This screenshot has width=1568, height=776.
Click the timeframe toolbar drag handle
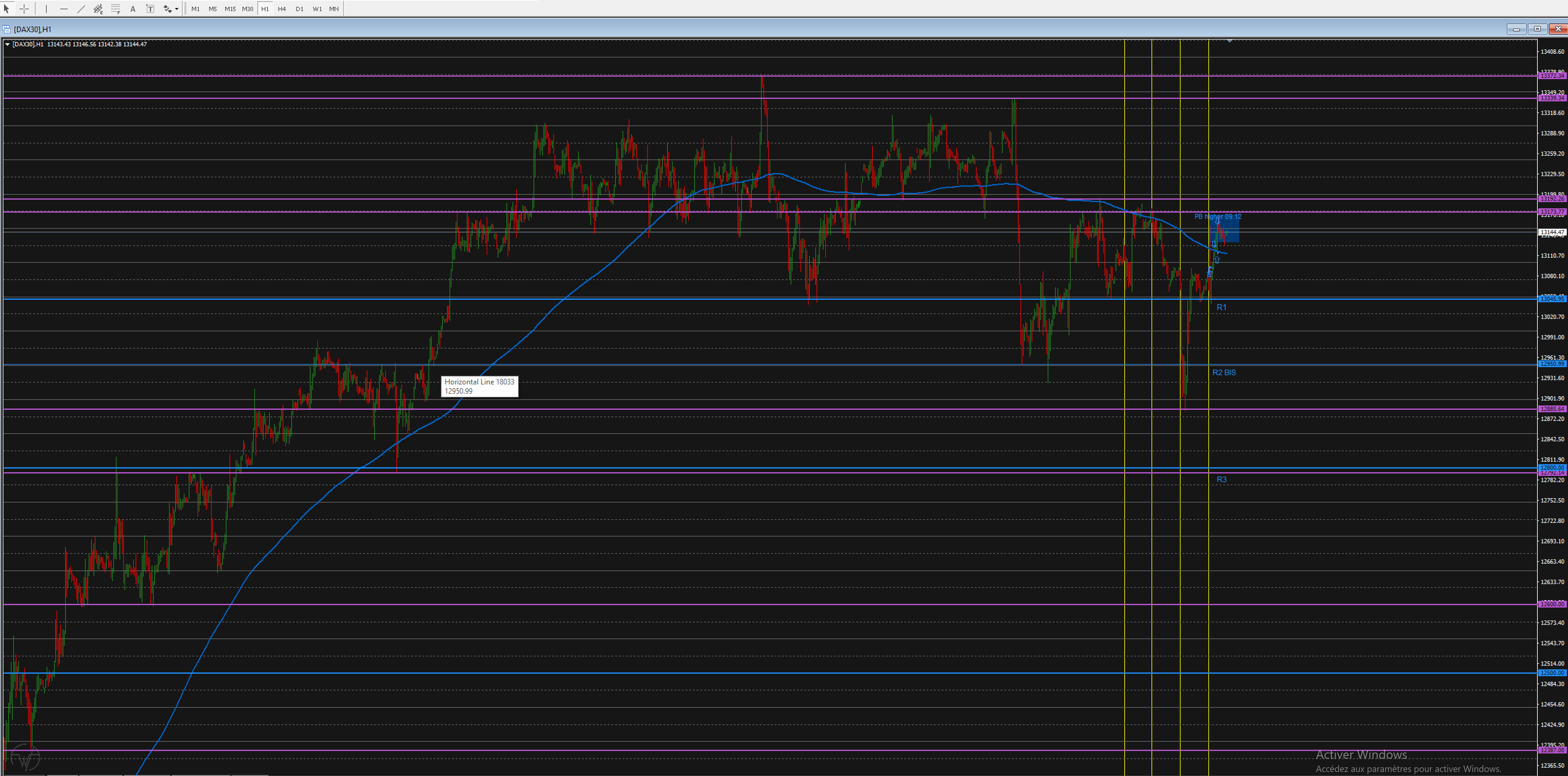[x=185, y=9]
